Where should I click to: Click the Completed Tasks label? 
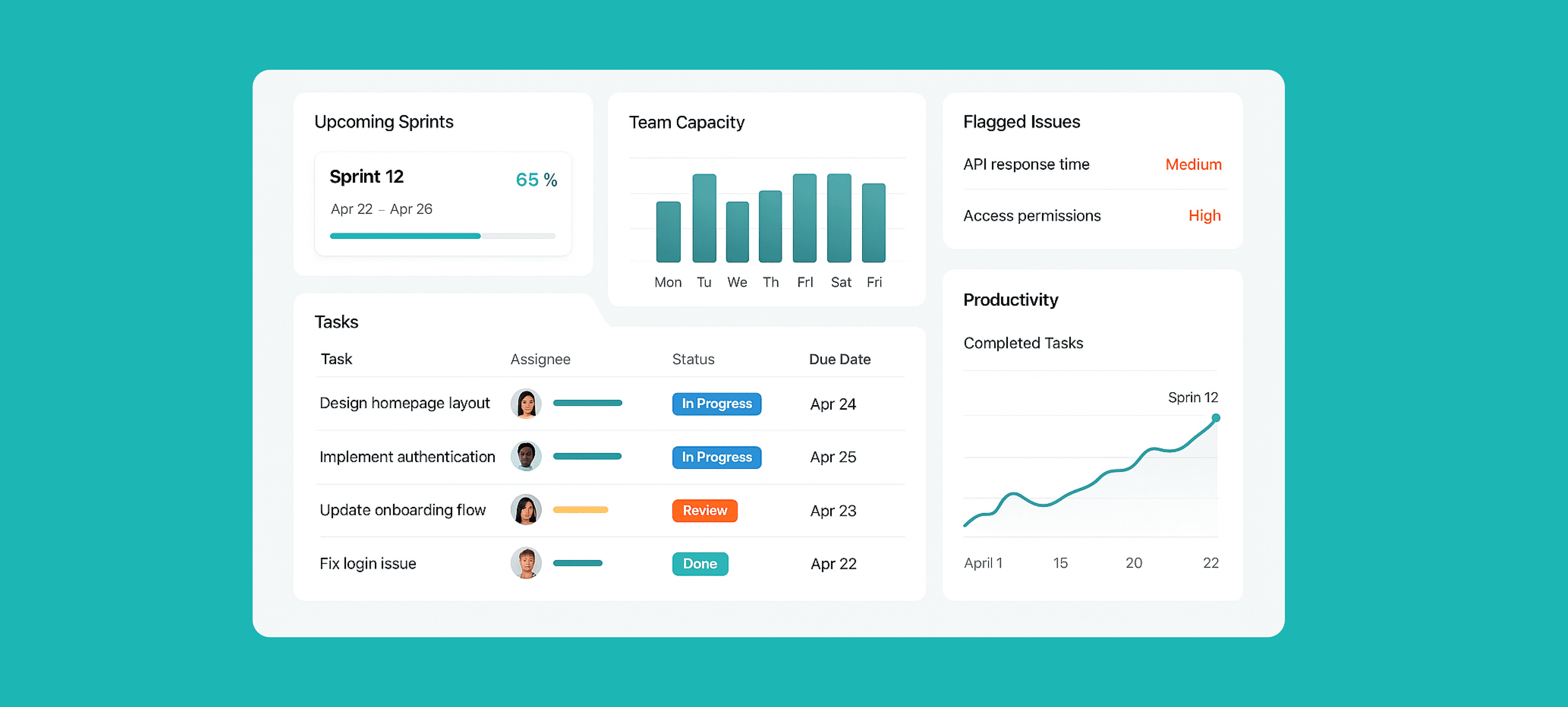pos(1023,343)
